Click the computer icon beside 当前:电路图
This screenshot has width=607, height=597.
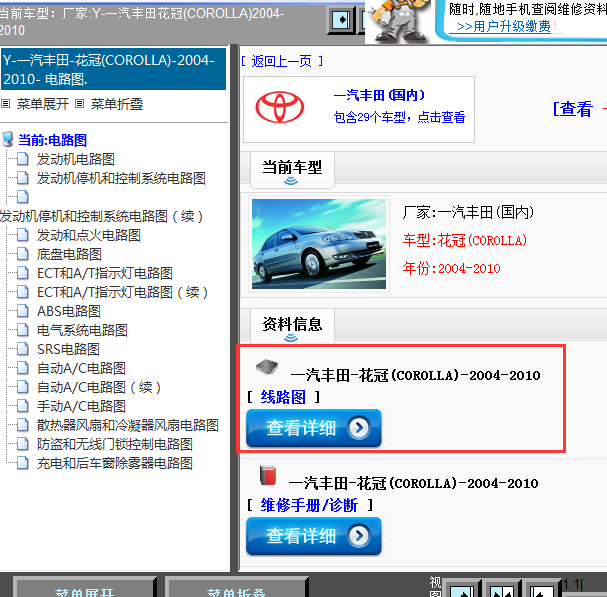click(x=8, y=139)
